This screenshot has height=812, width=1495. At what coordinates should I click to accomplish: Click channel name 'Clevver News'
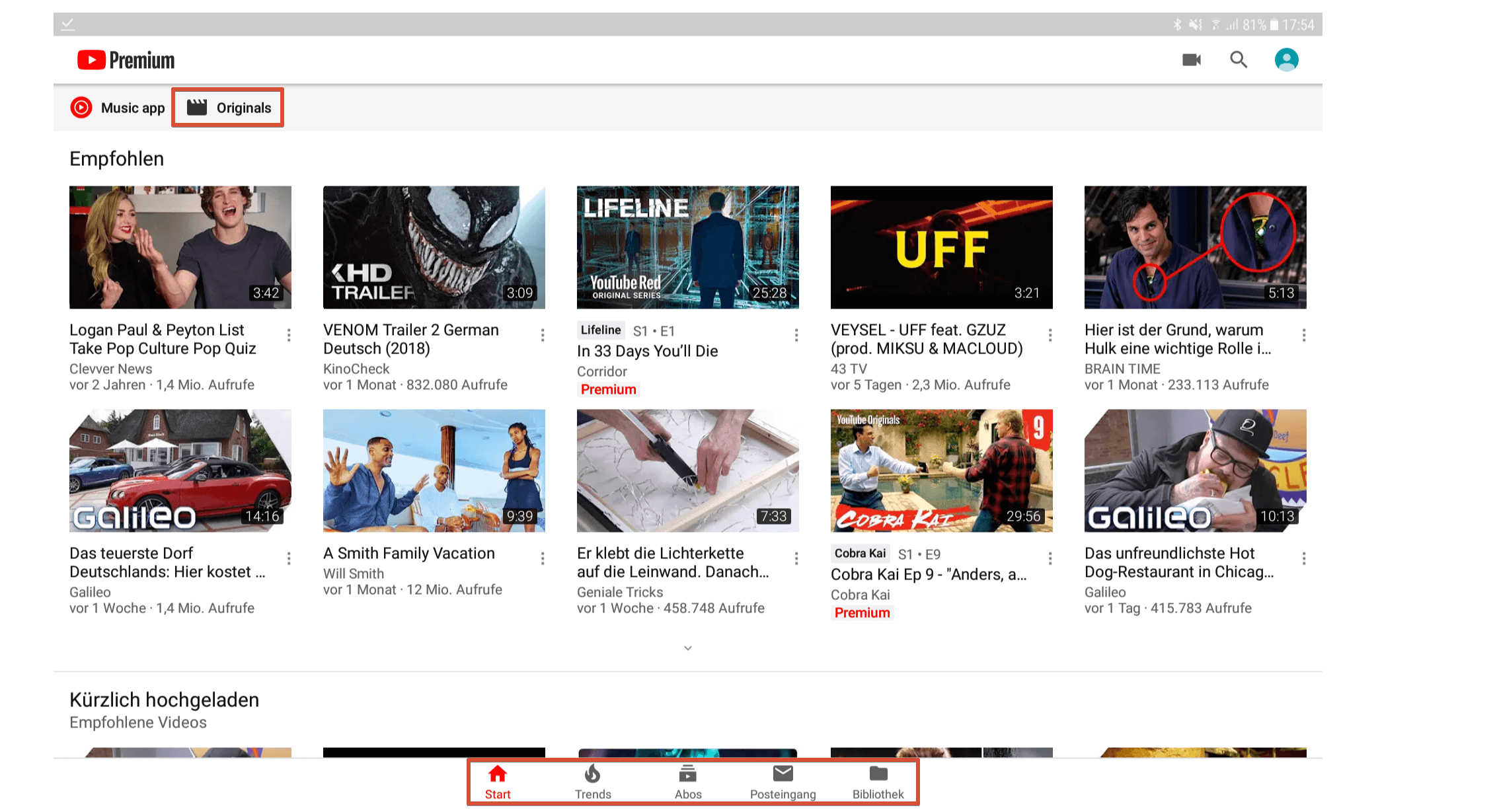111,369
